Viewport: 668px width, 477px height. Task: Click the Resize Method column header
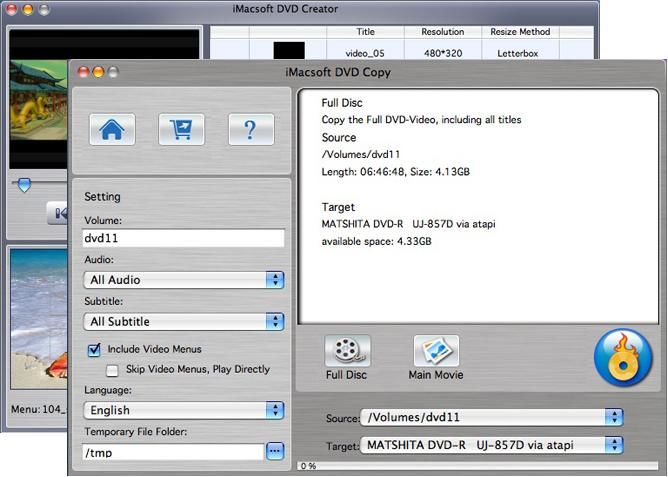pyautogui.click(x=520, y=32)
